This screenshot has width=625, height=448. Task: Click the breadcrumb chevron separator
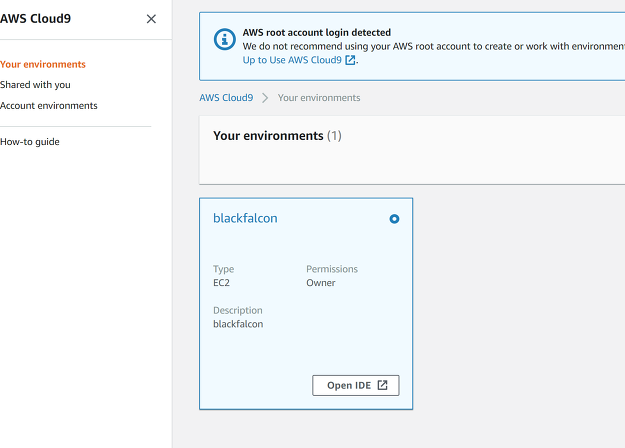[x=265, y=98]
